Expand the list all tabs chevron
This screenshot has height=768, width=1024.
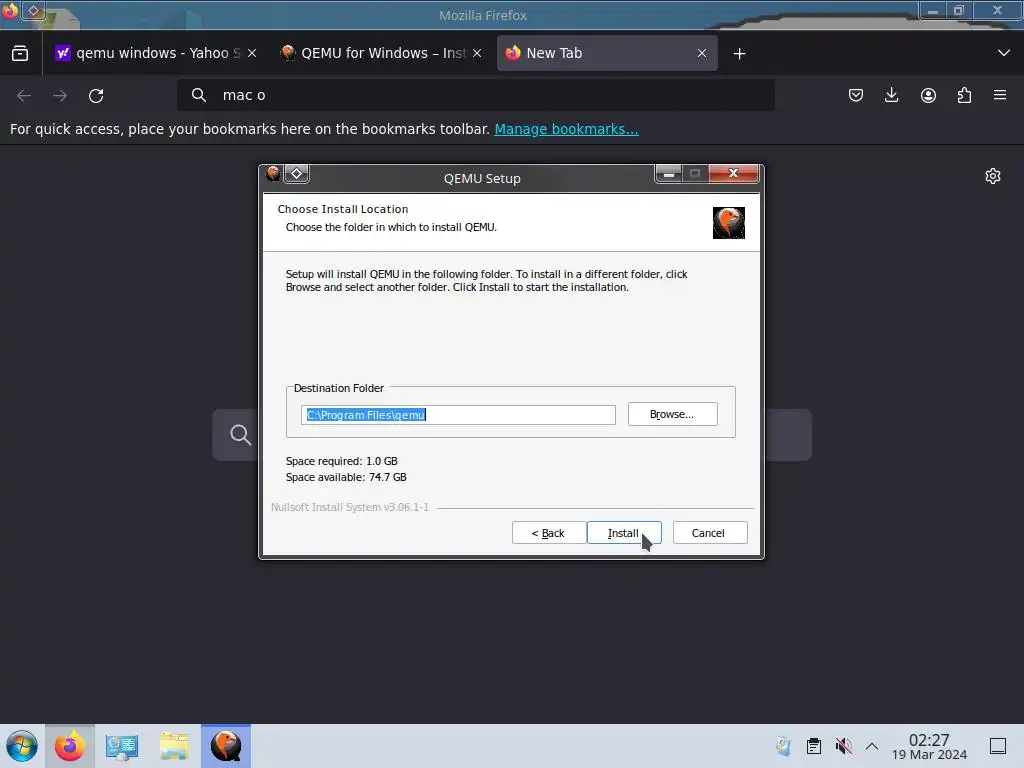[x=1004, y=53]
